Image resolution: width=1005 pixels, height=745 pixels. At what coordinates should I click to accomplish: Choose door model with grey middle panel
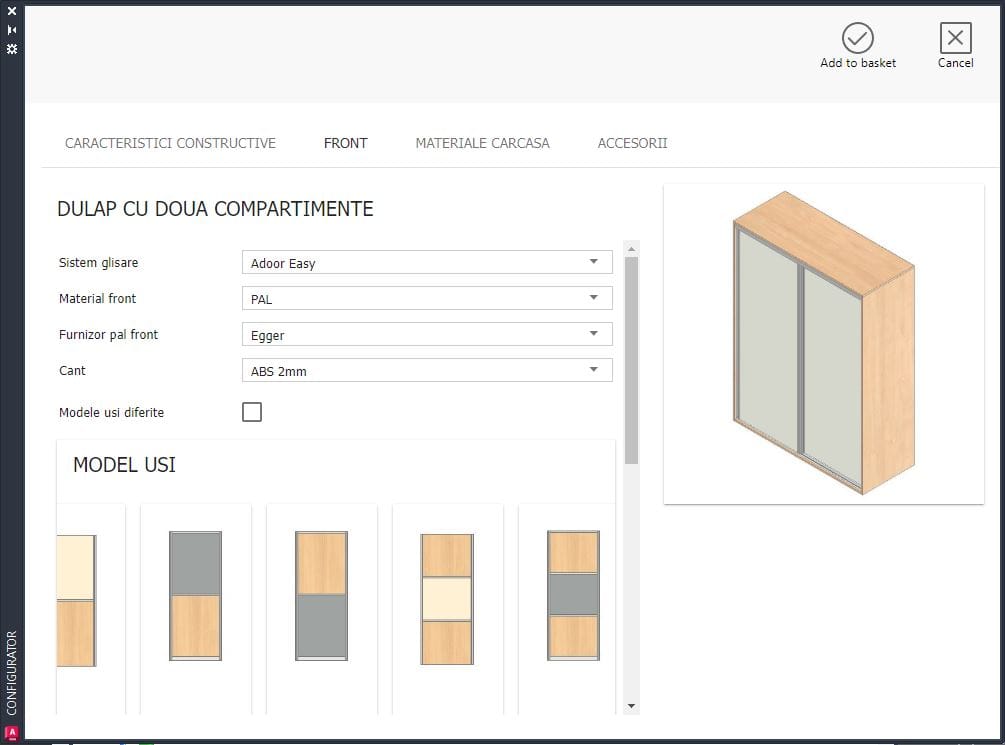573,596
